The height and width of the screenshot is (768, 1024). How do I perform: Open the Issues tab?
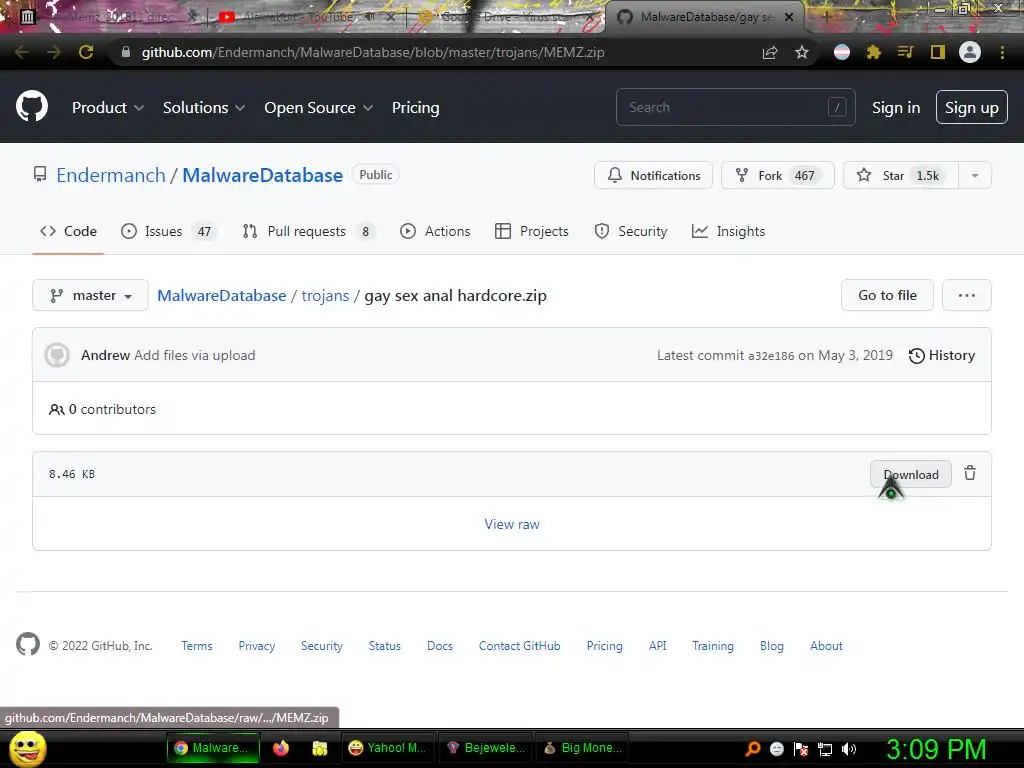(168, 231)
